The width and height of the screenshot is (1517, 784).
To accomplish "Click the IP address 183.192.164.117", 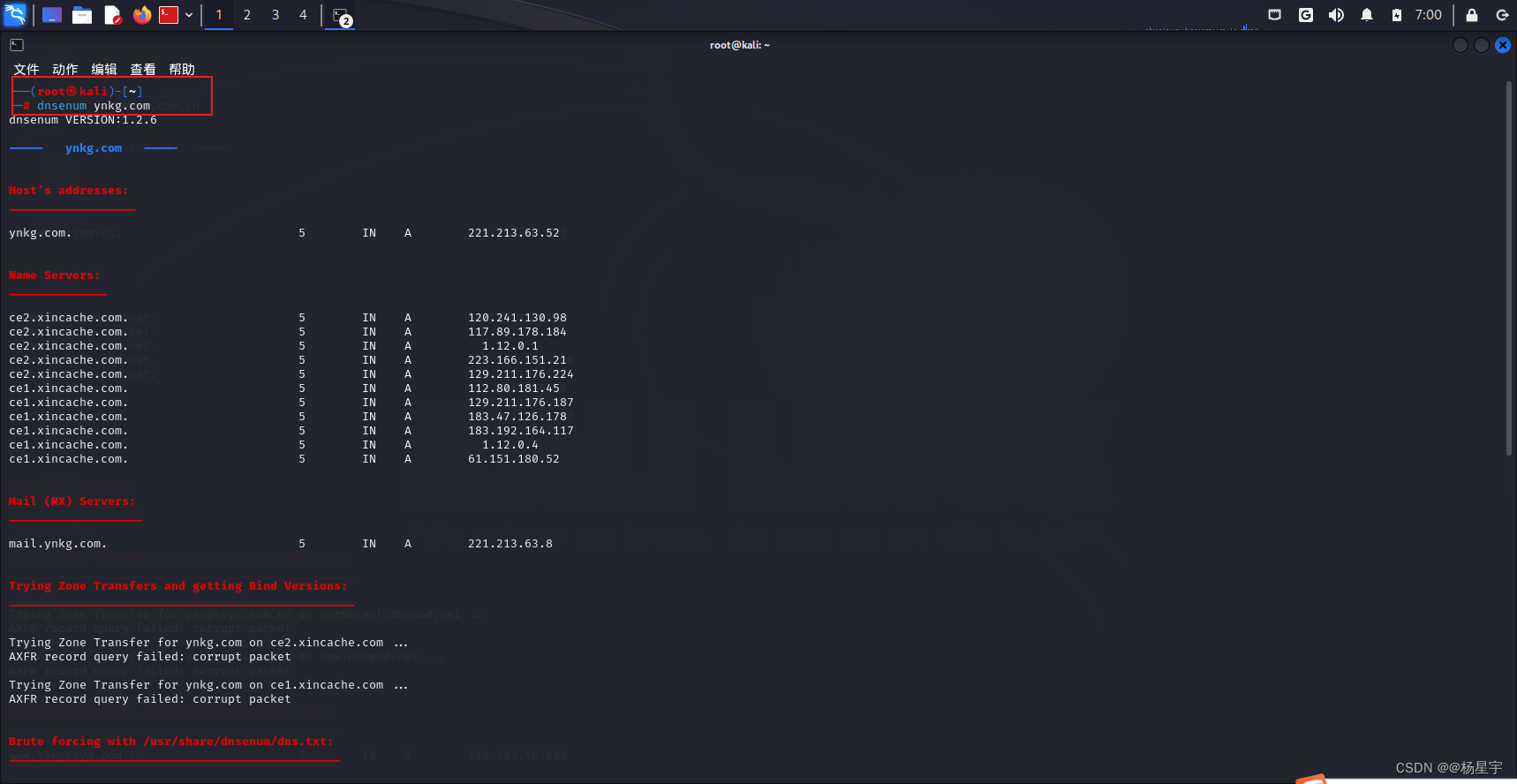I will pyautogui.click(x=521, y=431).
